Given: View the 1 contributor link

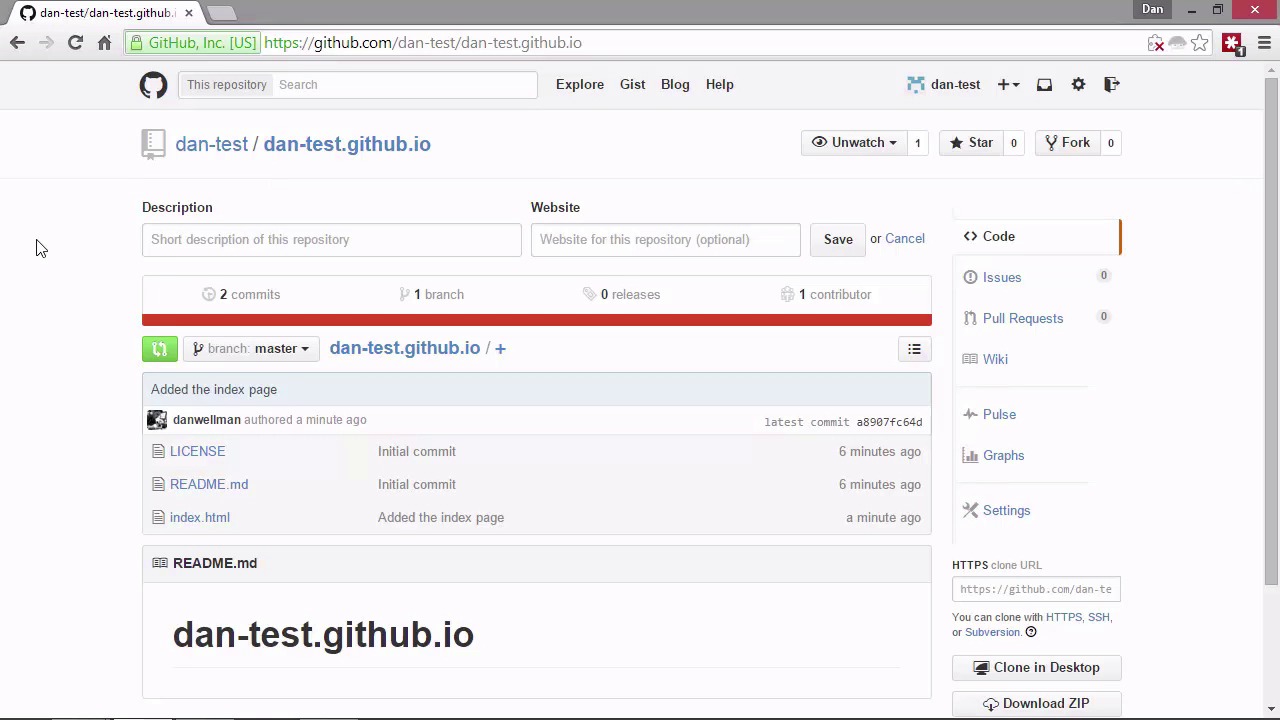Looking at the screenshot, I should click(826, 295).
